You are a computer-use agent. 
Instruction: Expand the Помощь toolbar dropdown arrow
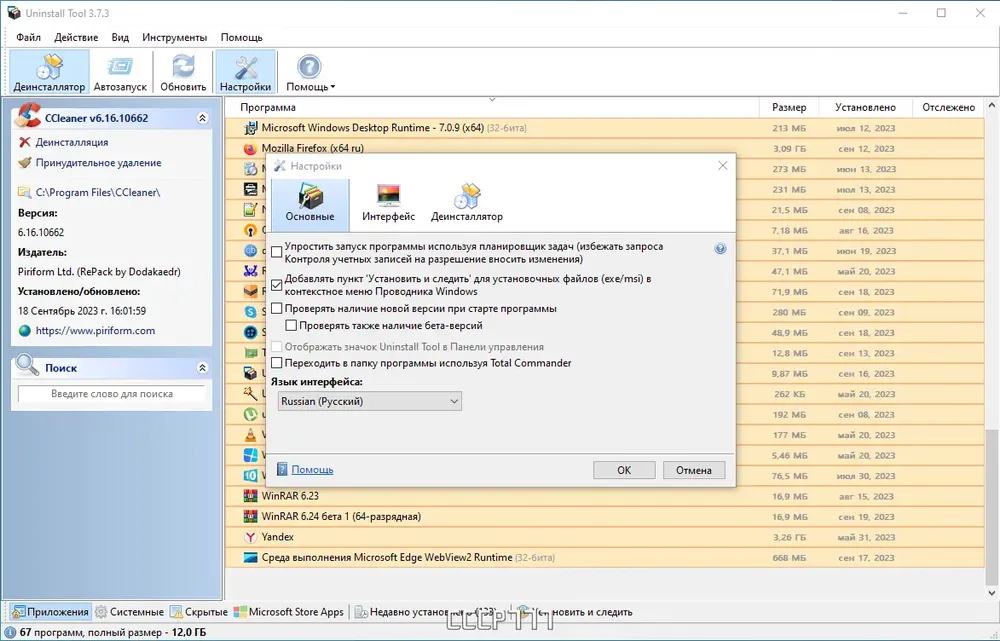pos(332,87)
